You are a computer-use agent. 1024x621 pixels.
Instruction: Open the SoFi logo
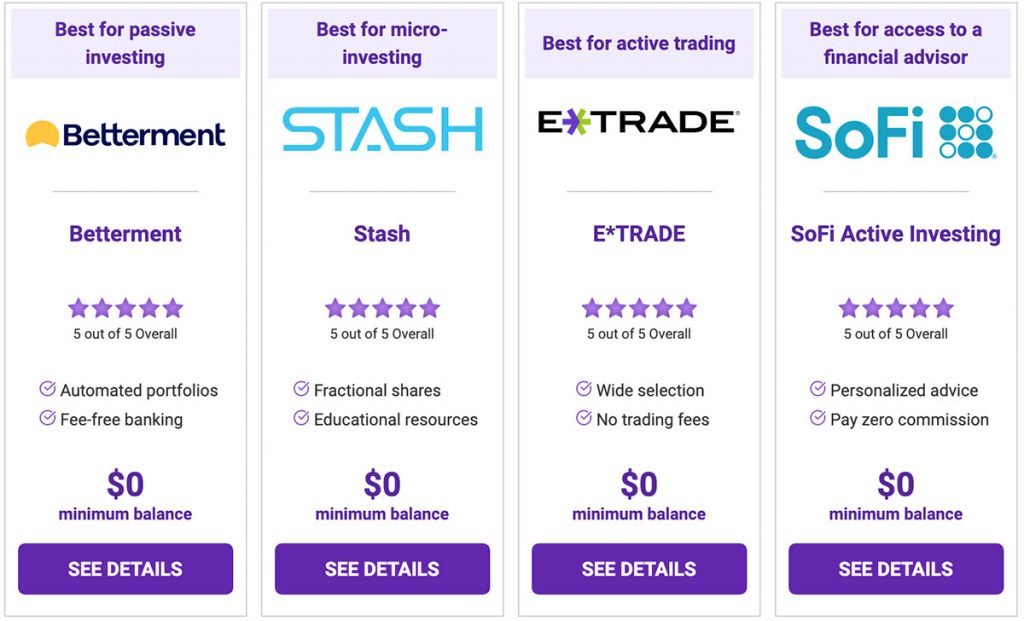(895, 131)
